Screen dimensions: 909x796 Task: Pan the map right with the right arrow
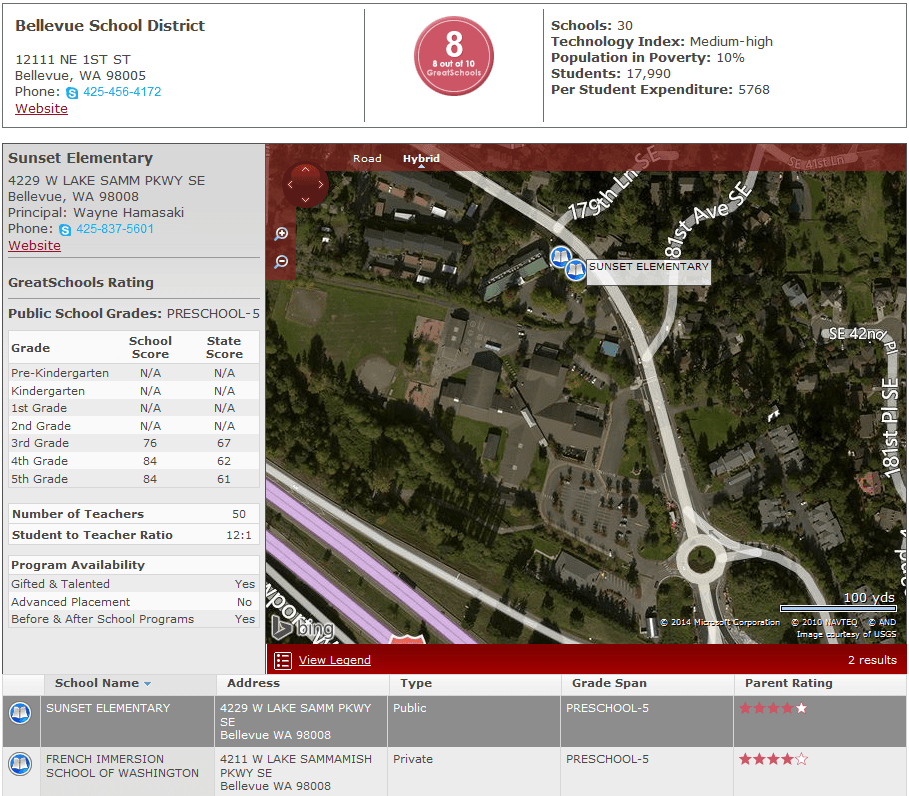(321, 185)
